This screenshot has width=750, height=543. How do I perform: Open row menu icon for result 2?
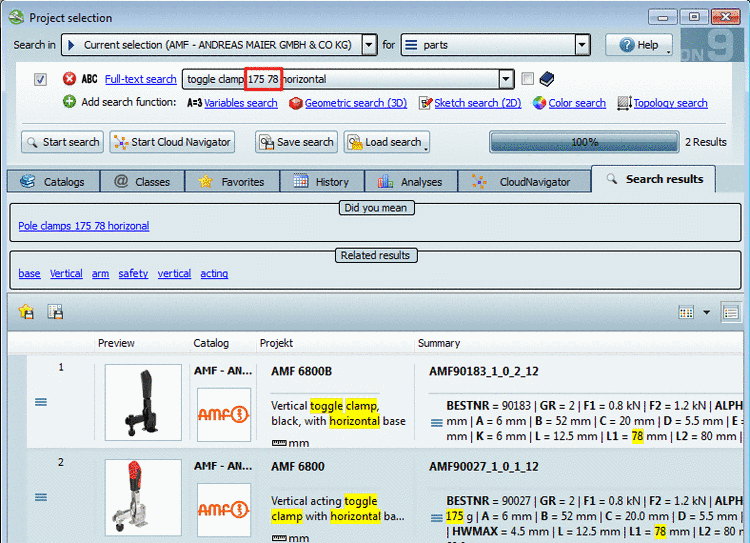click(x=41, y=497)
